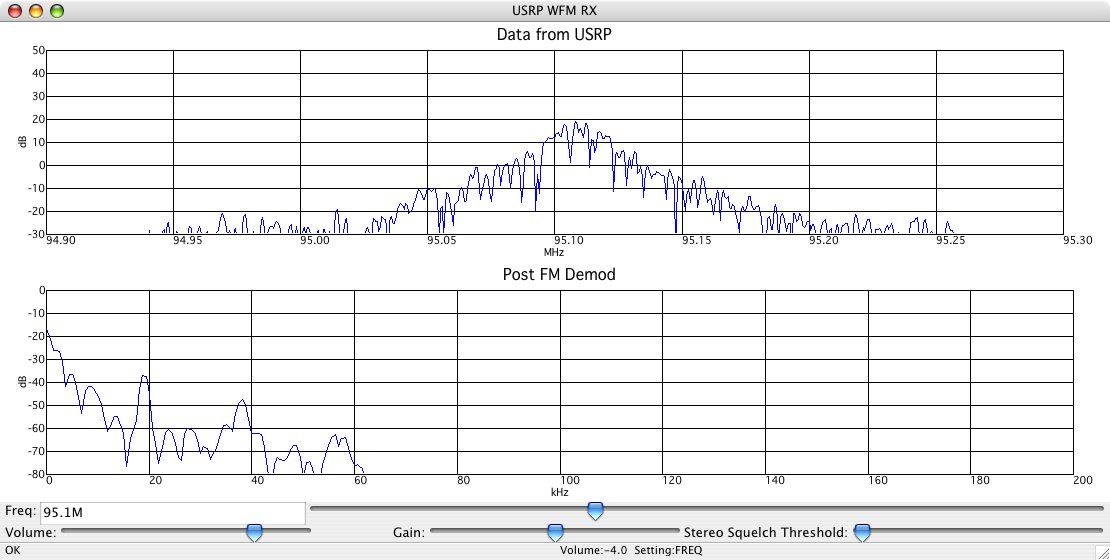
Task: Click the 'Data from USRP' plot title
Action: coord(554,35)
